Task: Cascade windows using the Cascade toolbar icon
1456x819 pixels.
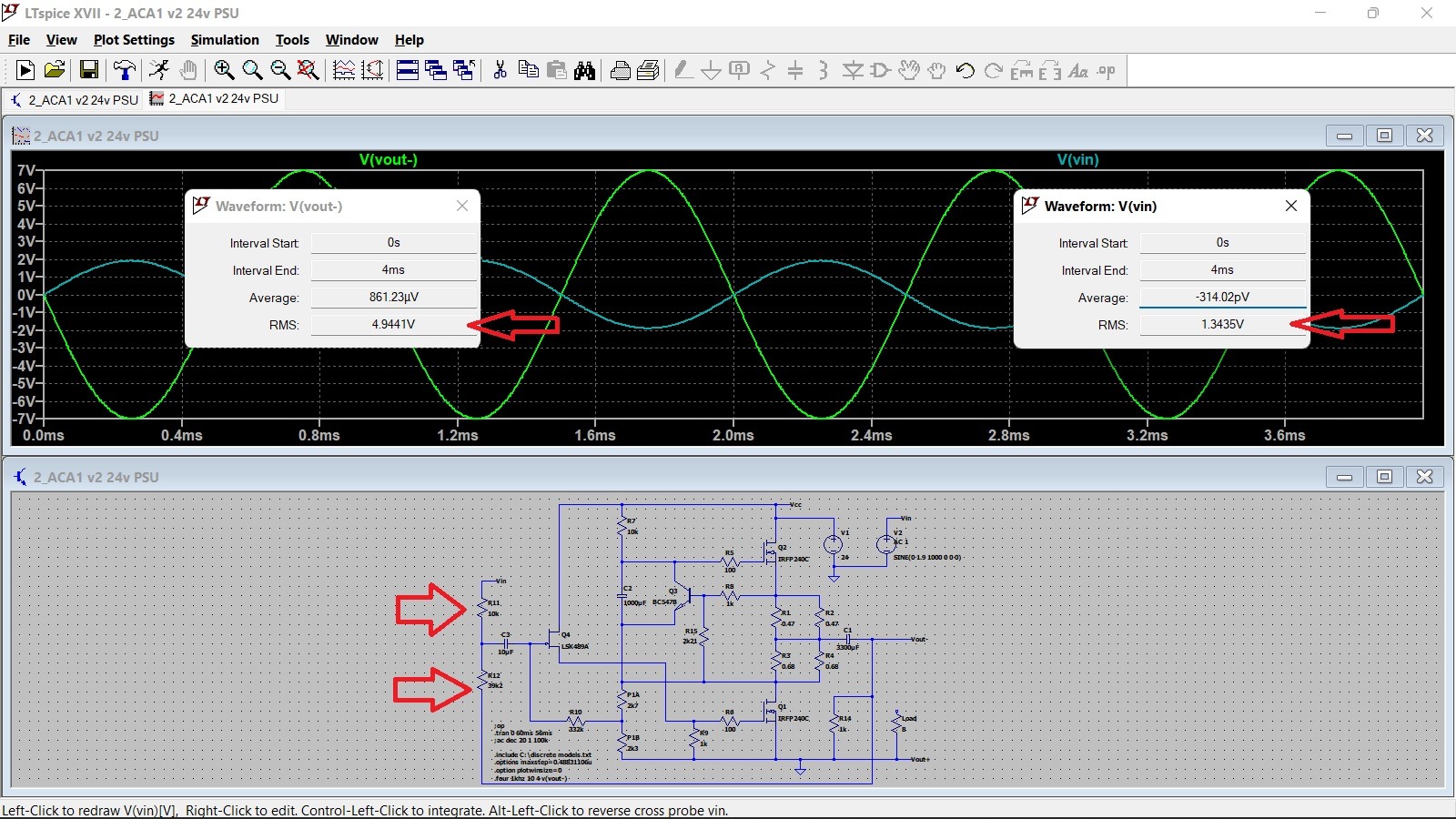Action: [x=436, y=70]
